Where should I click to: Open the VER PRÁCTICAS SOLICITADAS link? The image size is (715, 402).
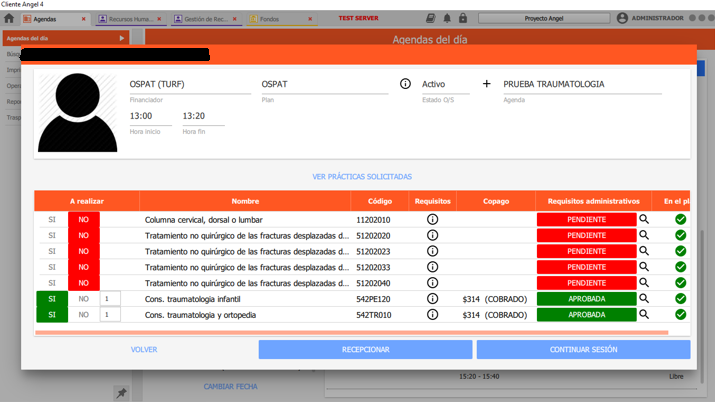pyautogui.click(x=362, y=177)
